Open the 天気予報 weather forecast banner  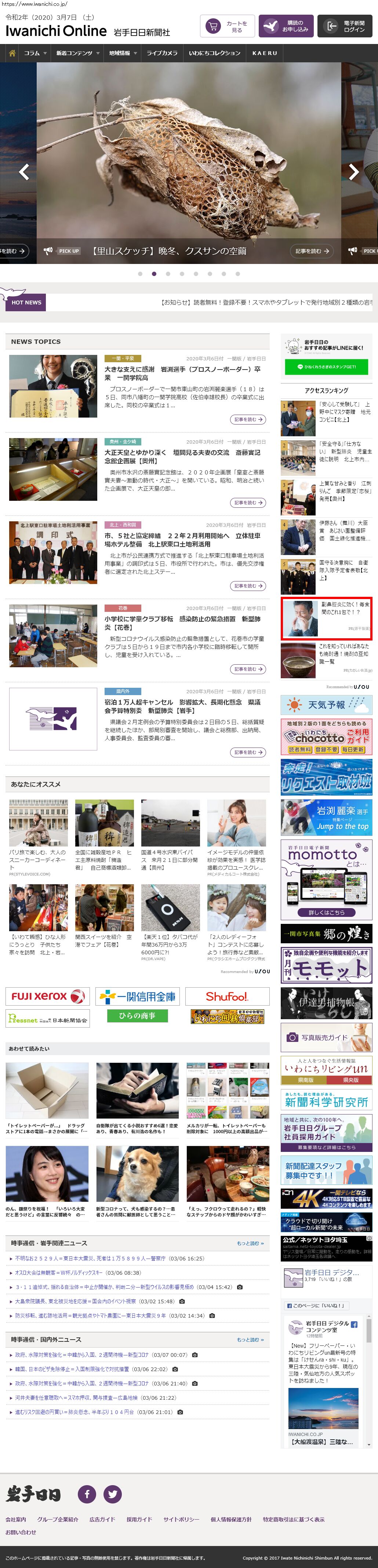[326, 704]
